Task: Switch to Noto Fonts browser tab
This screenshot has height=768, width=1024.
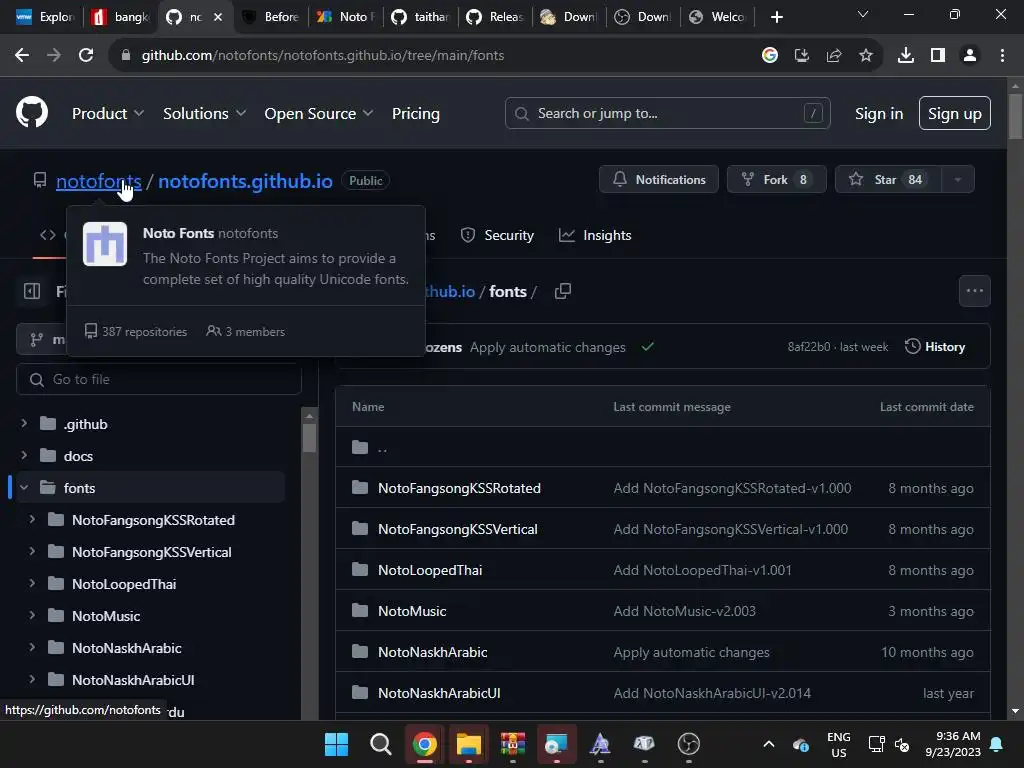Action: [346, 17]
